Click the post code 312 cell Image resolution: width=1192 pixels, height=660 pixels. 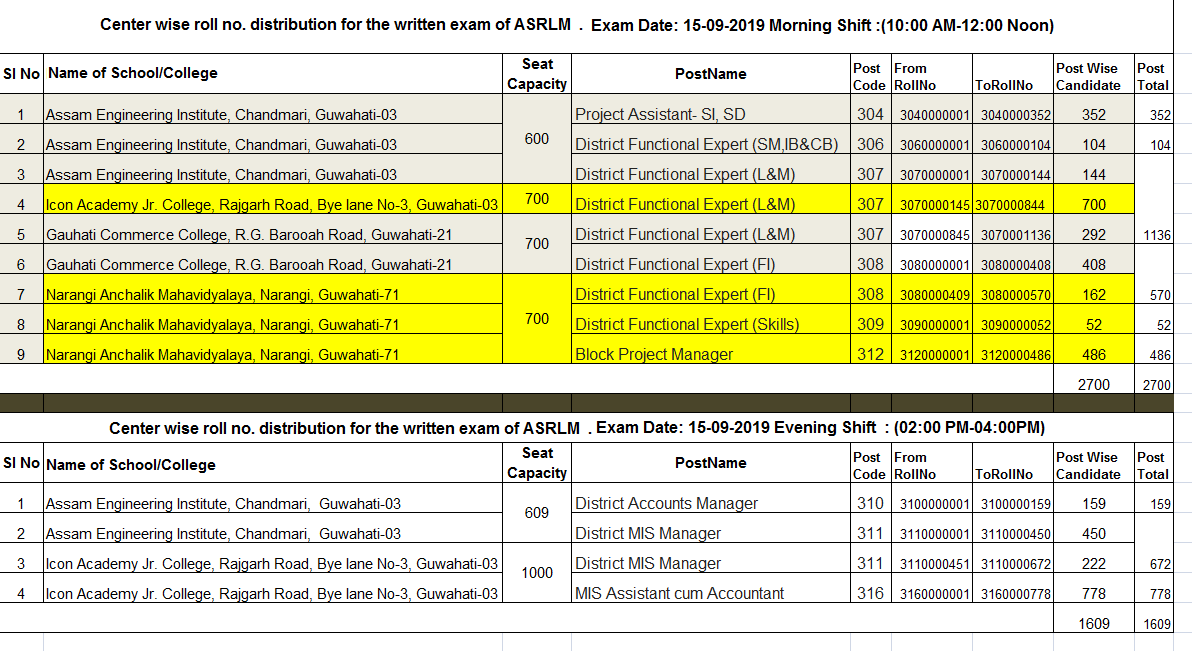tap(870, 349)
